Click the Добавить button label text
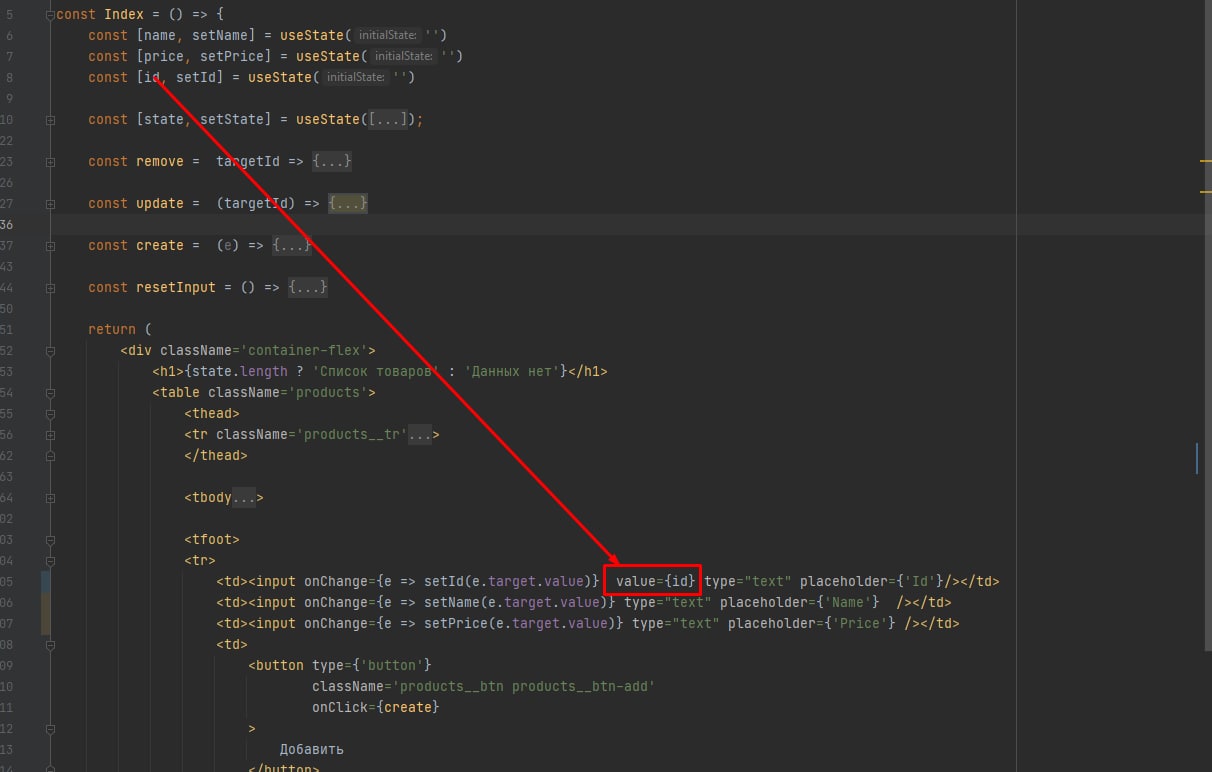Screen dimensions: 1212x772 click(312, 749)
